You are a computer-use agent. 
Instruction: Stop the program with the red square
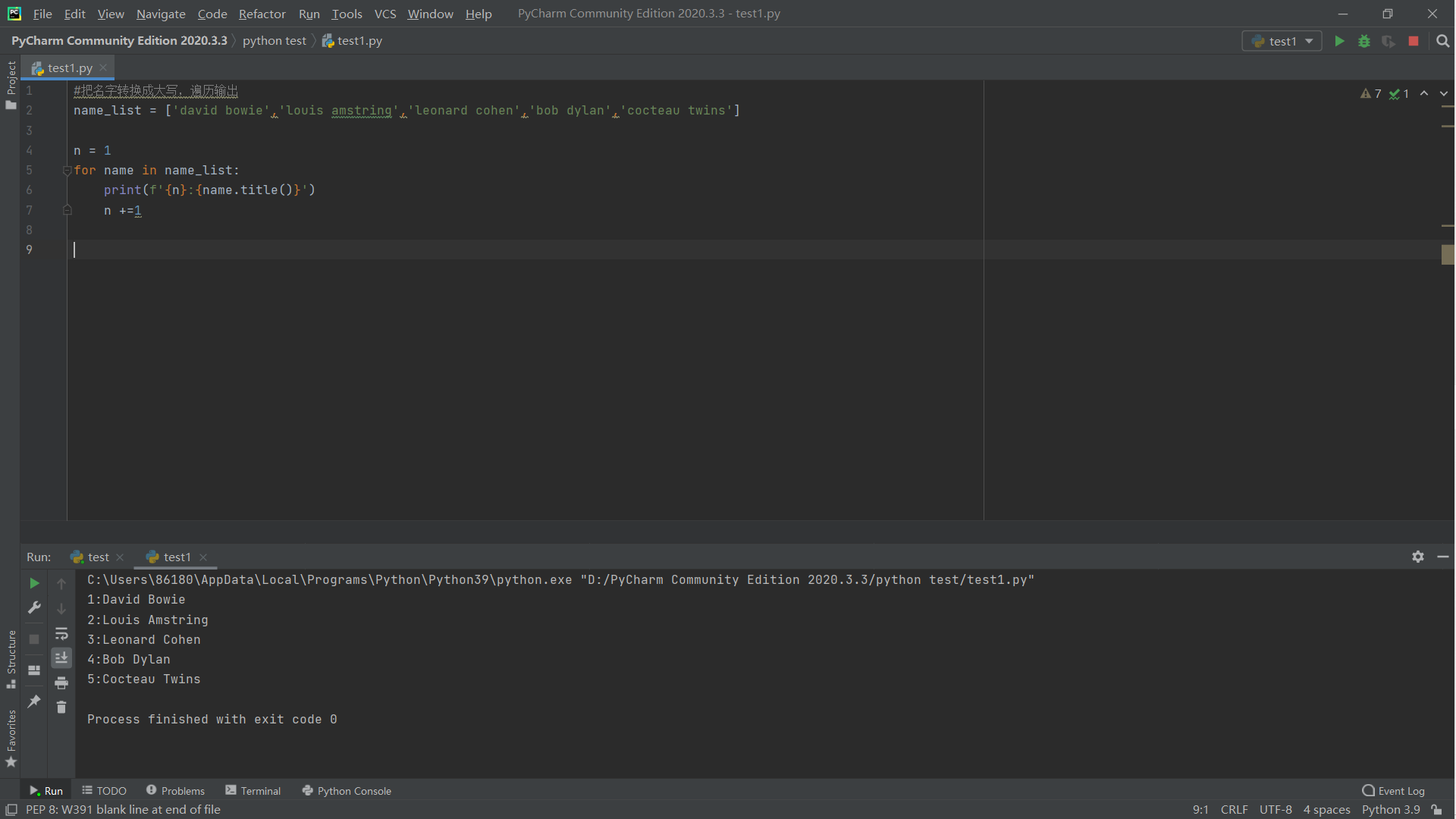(x=1414, y=41)
